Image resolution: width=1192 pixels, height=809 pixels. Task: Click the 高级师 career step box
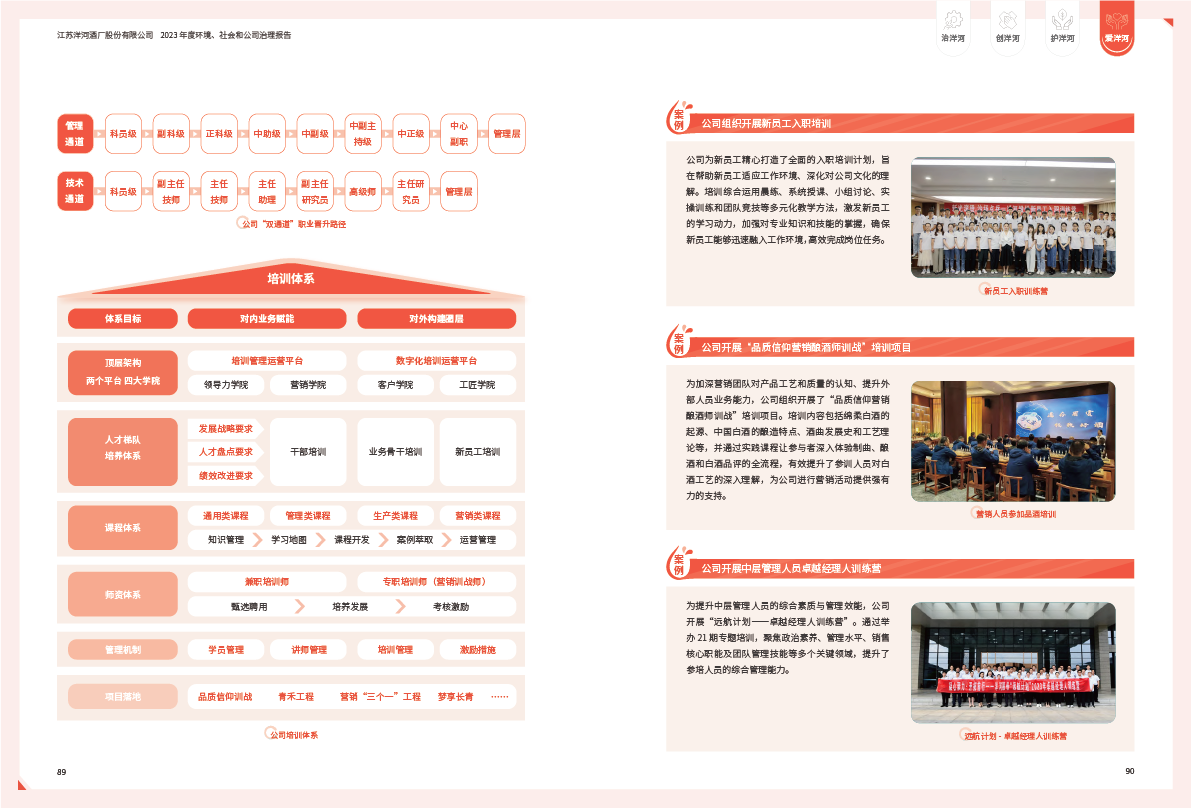click(362, 191)
